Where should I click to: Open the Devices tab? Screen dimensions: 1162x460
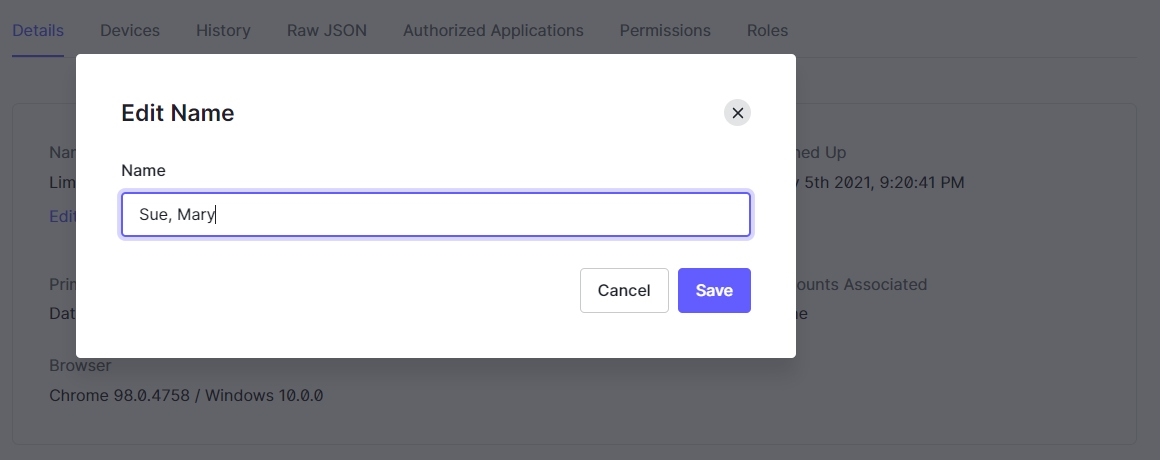pyautogui.click(x=130, y=30)
